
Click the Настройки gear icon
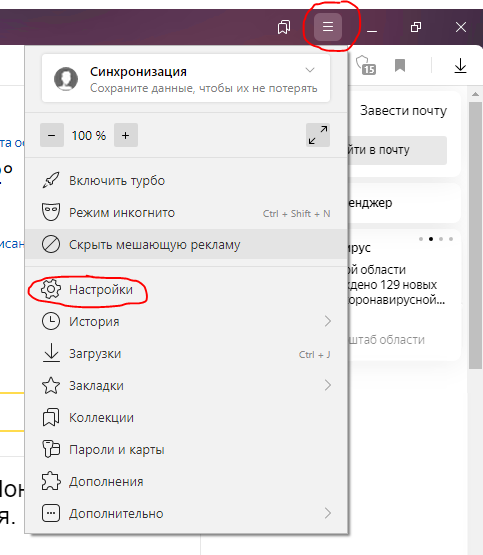pyautogui.click(x=51, y=290)
